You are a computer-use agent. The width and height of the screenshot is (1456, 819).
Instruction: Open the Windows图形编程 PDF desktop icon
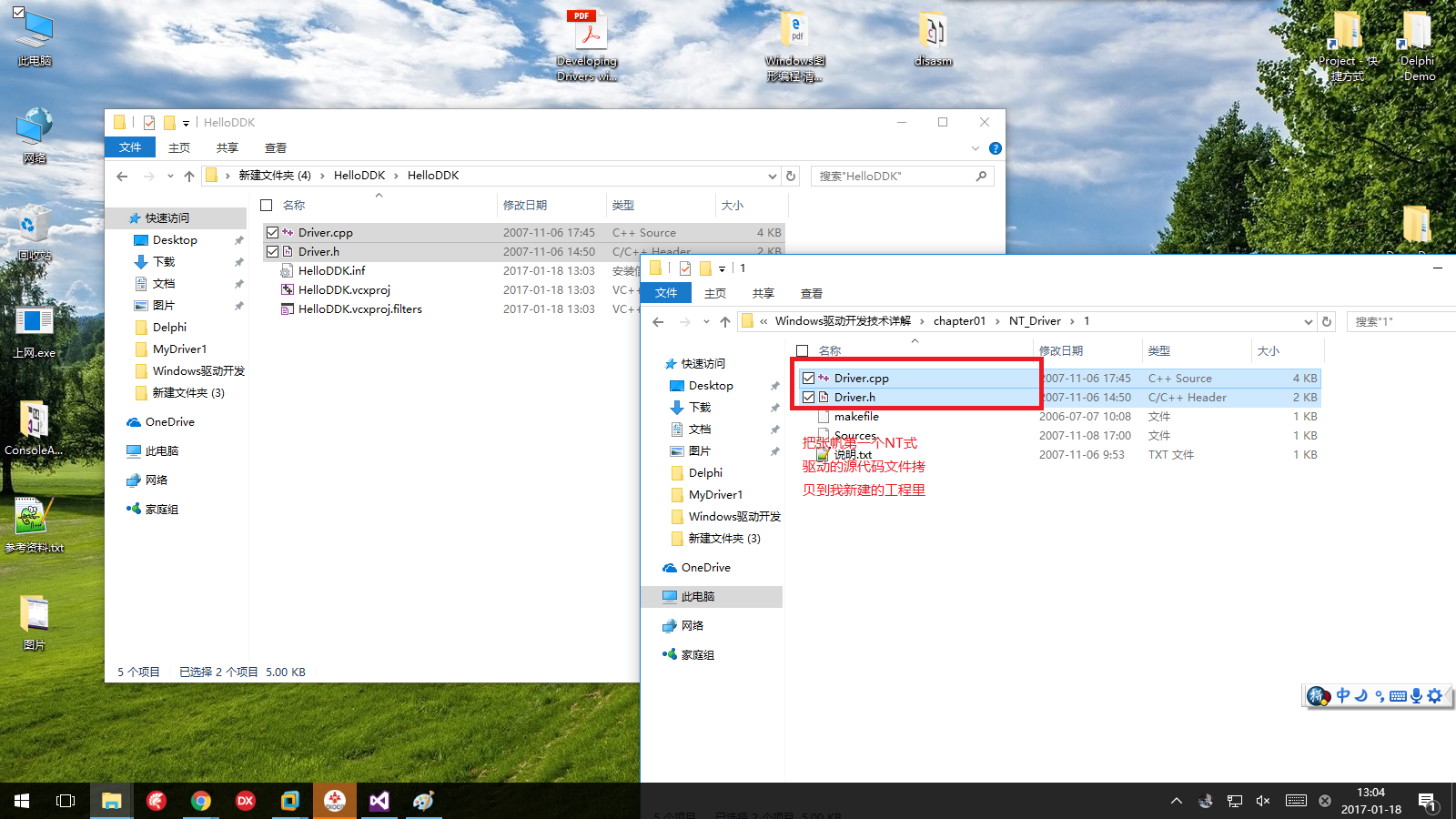[794, 44]
